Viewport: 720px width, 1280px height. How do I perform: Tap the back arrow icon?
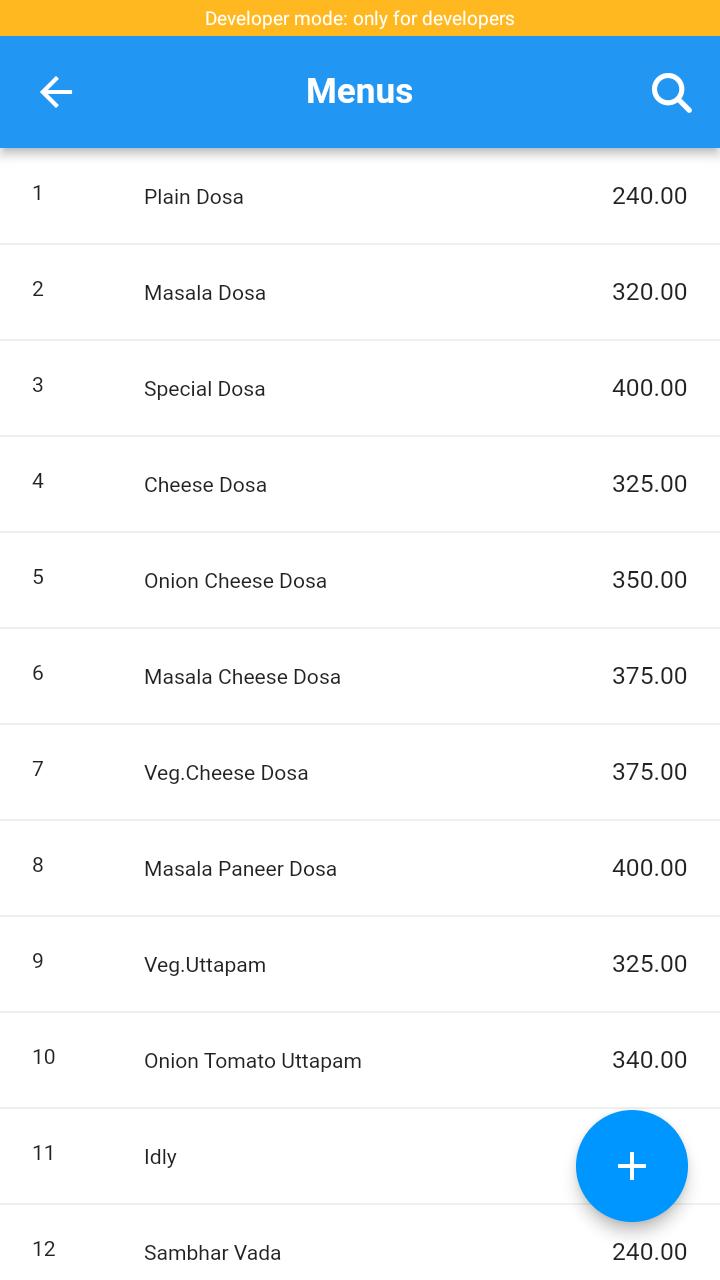56,92
